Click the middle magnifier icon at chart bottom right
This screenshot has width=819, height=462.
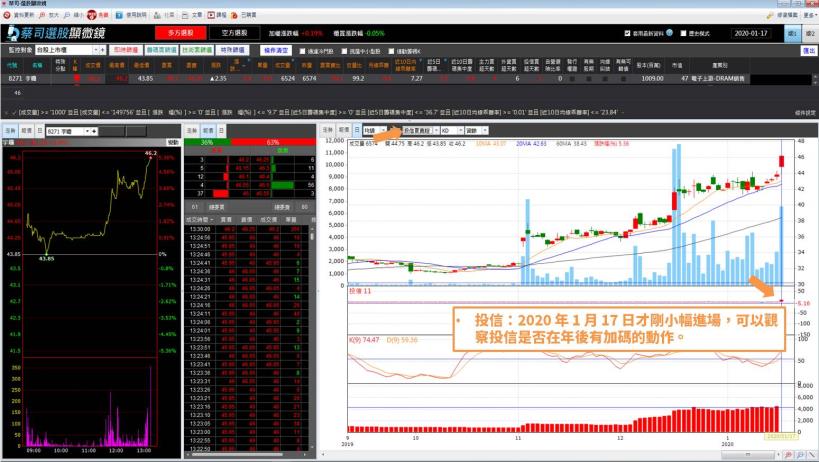[800, 456]
